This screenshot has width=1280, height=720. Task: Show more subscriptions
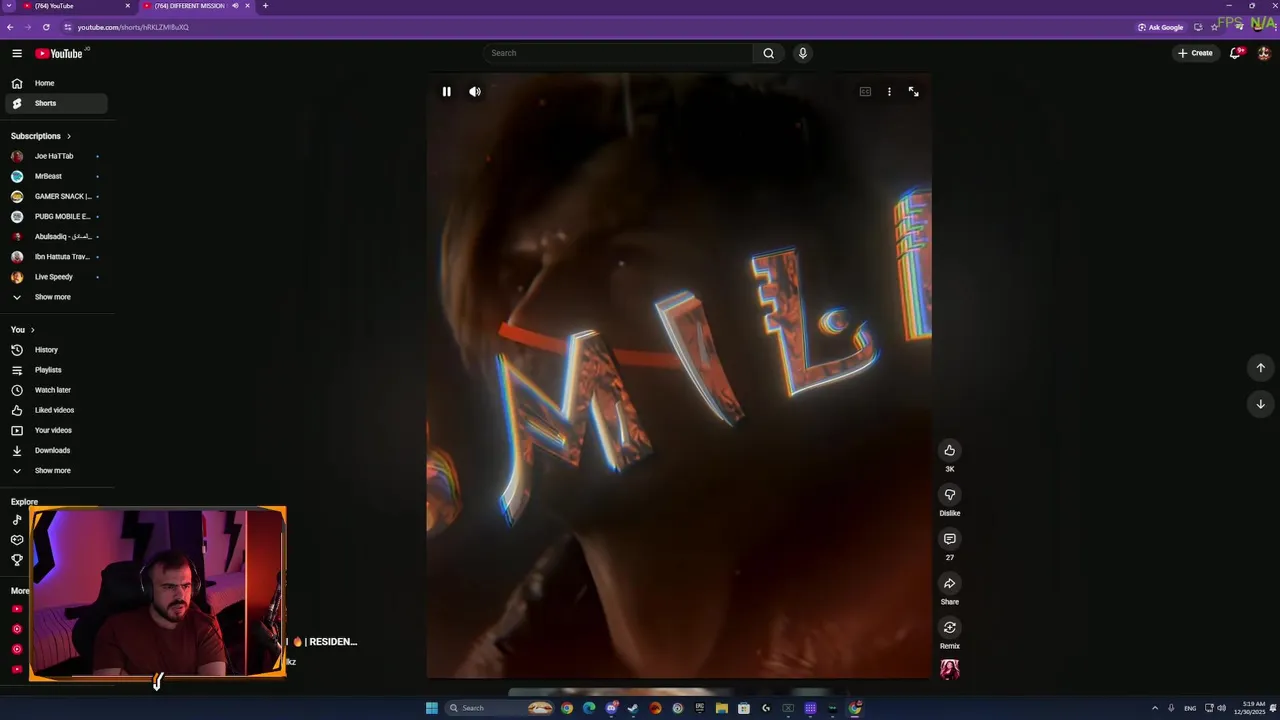click(56, 297)
